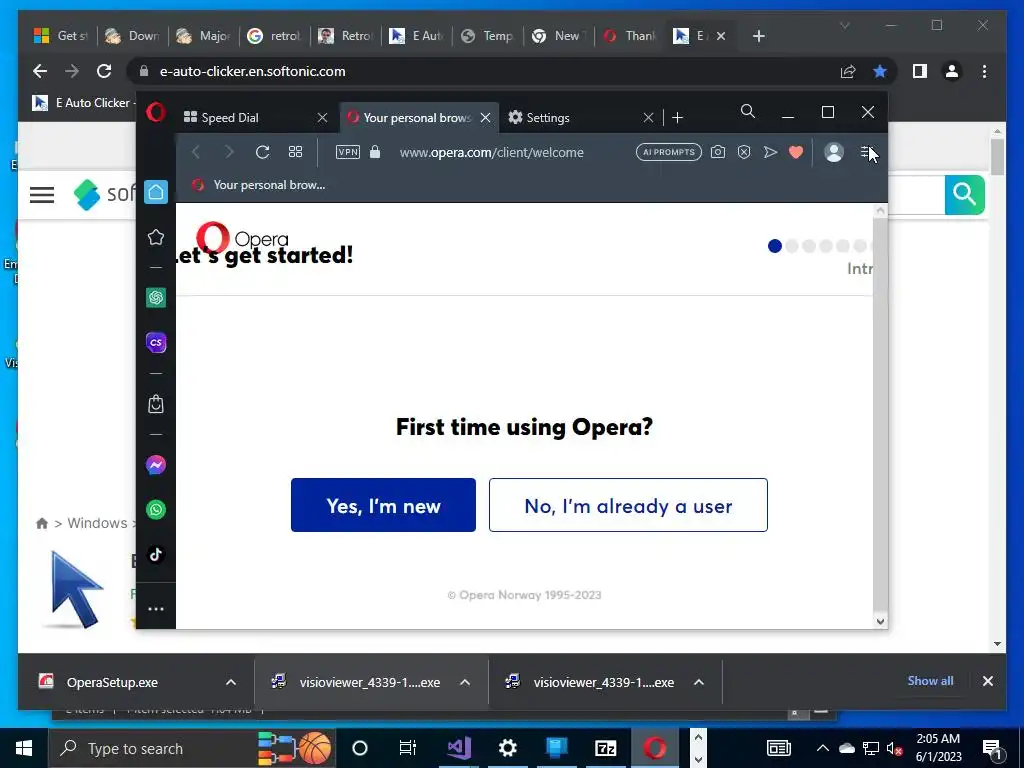Open TikTok in Opera sidebar
Screen dimensions: 1024x768
pyautogui.click(x=155, y=554)
